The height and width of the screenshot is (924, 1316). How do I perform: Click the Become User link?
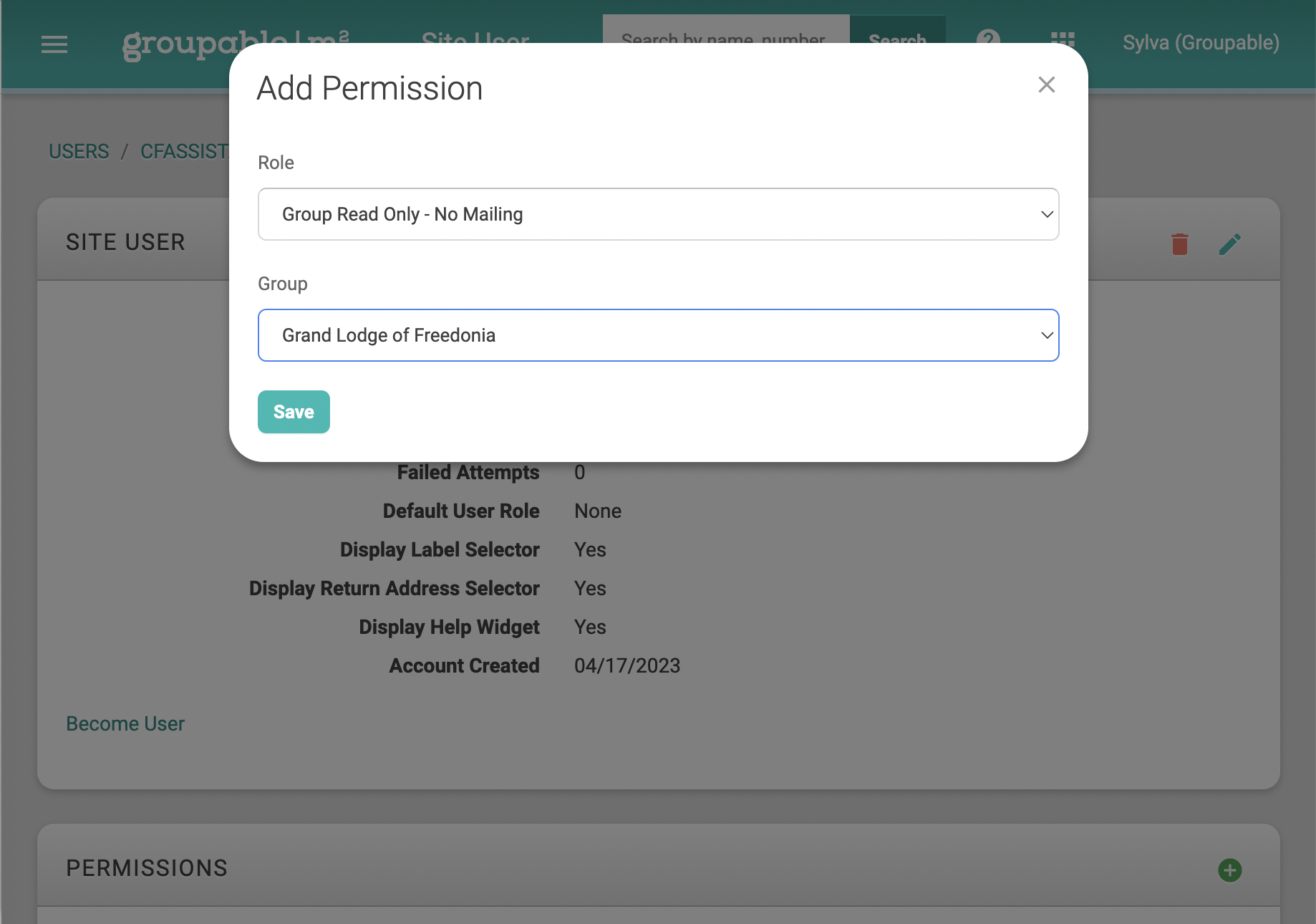[x=125, y=724]
